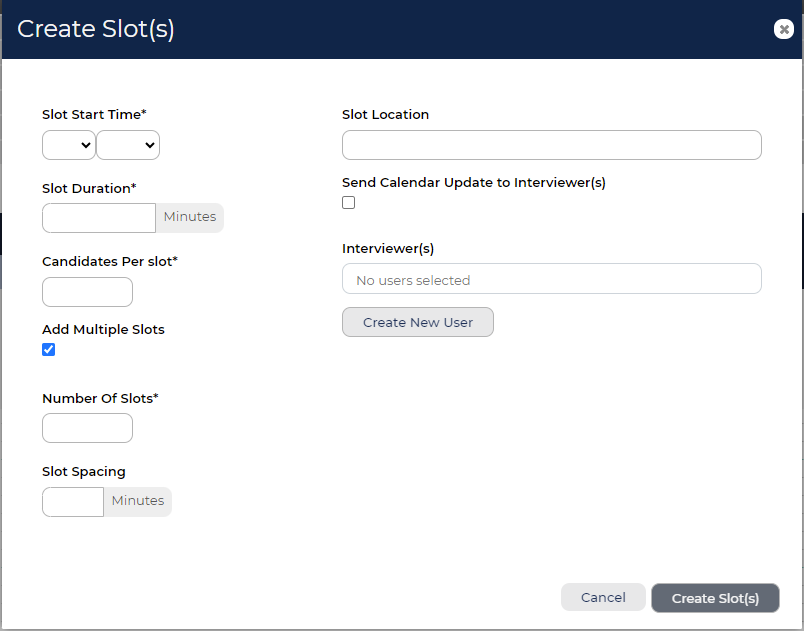Open the Slot Start Time minute dropdown
The image size is (804, 631).
coord(128,145)
